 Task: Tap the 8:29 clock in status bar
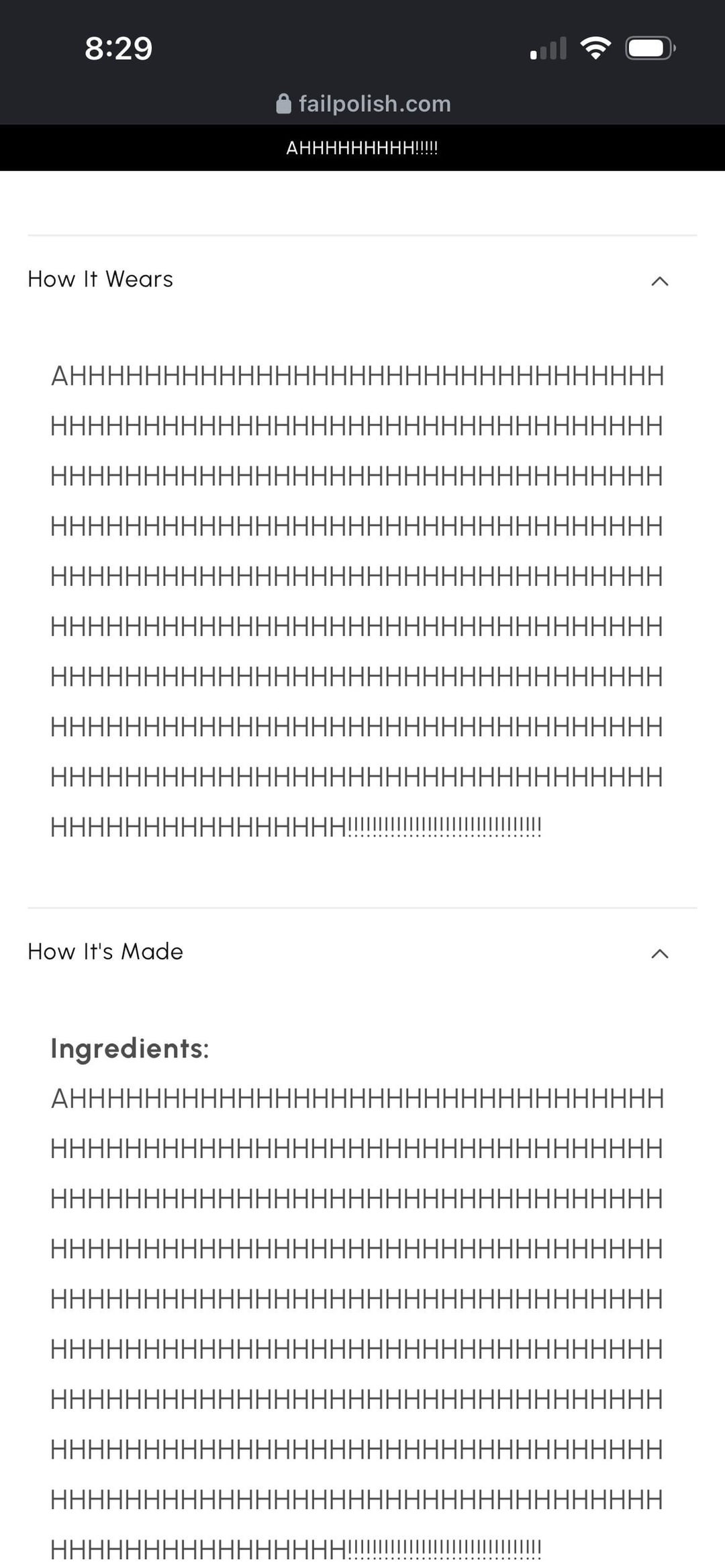point(119,49)
